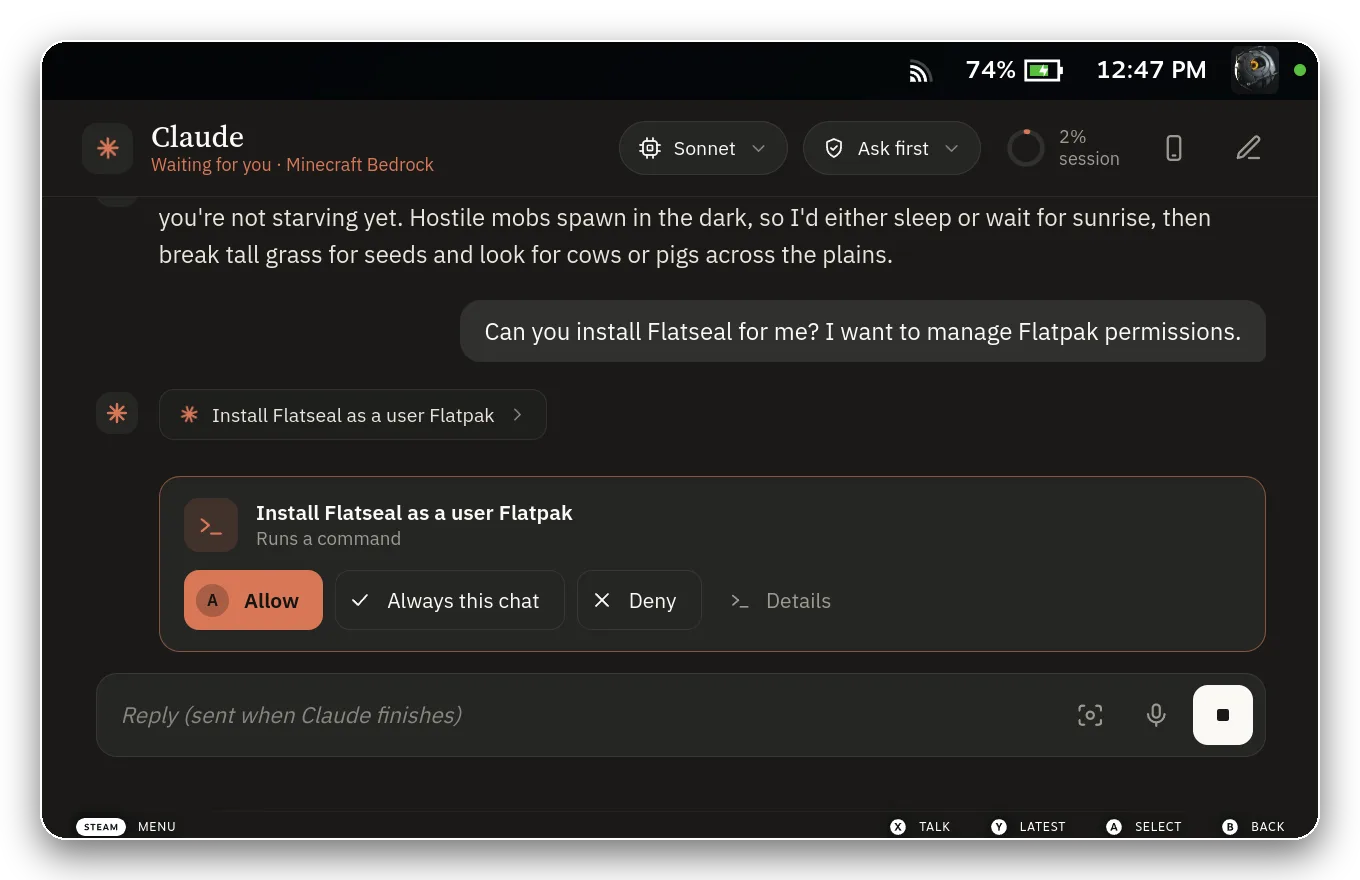Stop Claude's response with stop button
The image size is (1360, 880).
pyautogui.click(x=1223, y=715)
